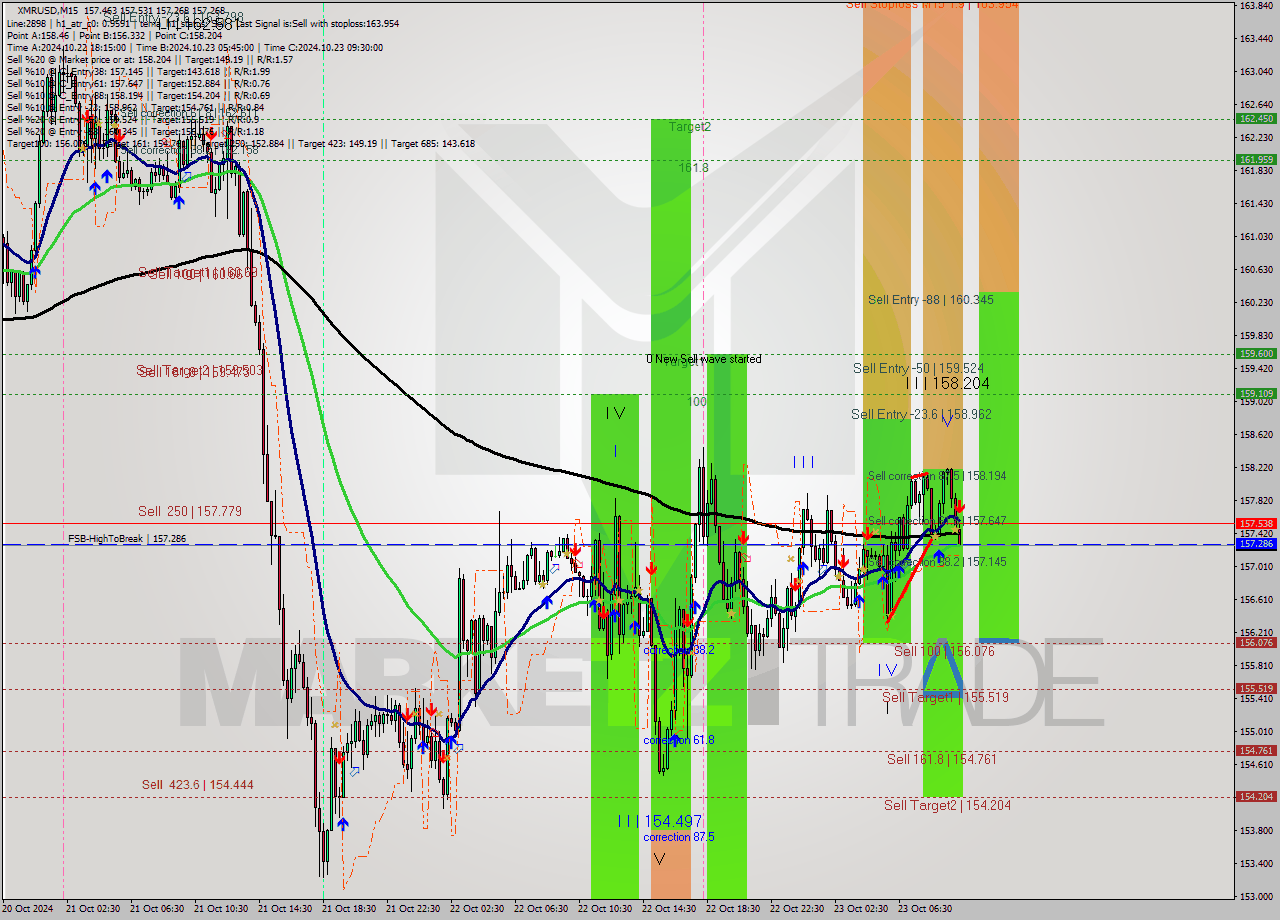The height and width of the screenshot is (920, 1280).
Task: Click Sell Entry -50 | 159.524 label
Action: (918, 369)
